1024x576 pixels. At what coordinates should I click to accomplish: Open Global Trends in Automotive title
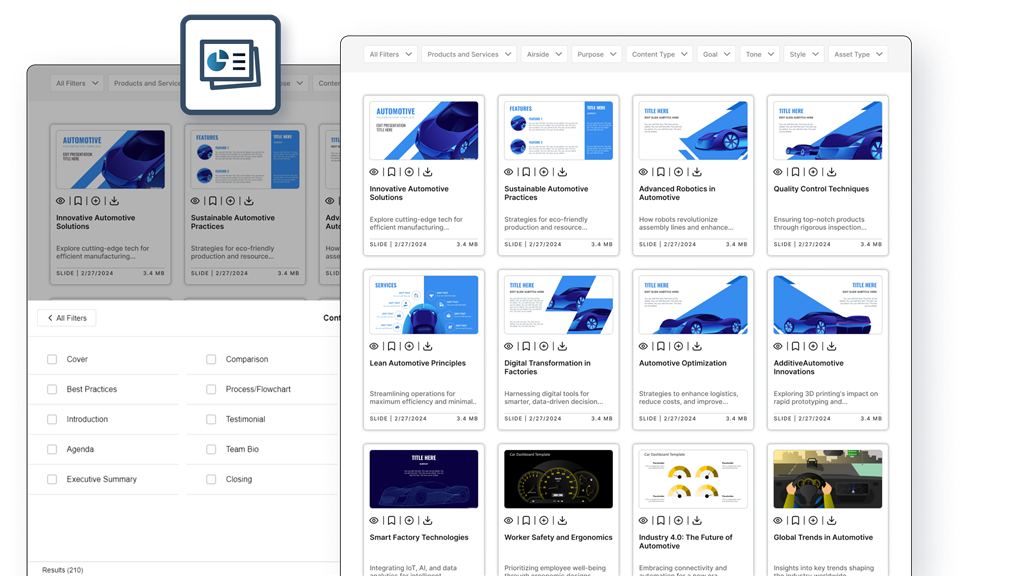click(823, 537)
